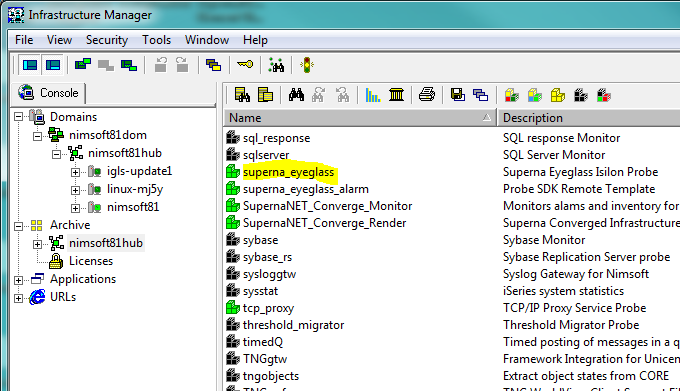Open the View menu
680x391 pixels.
(x=59, y=40)
